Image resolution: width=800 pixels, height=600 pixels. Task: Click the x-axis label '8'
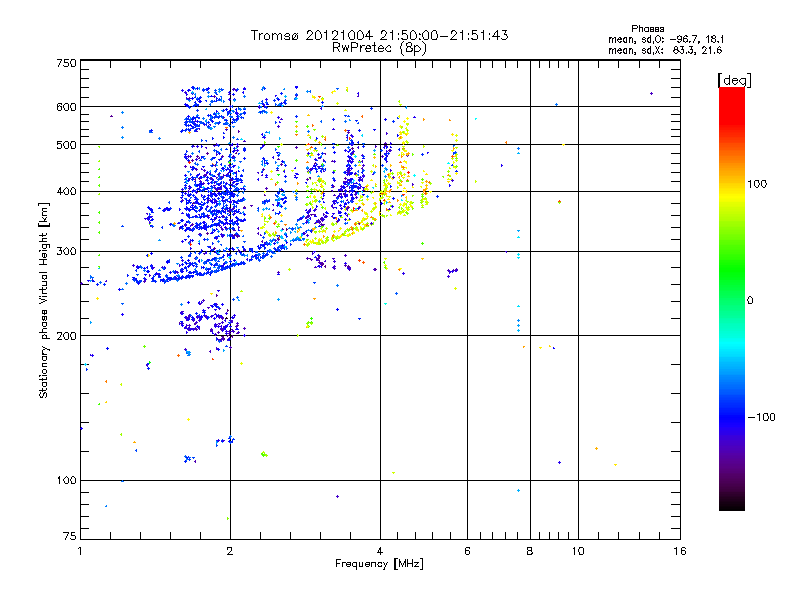tap(530, 551)
